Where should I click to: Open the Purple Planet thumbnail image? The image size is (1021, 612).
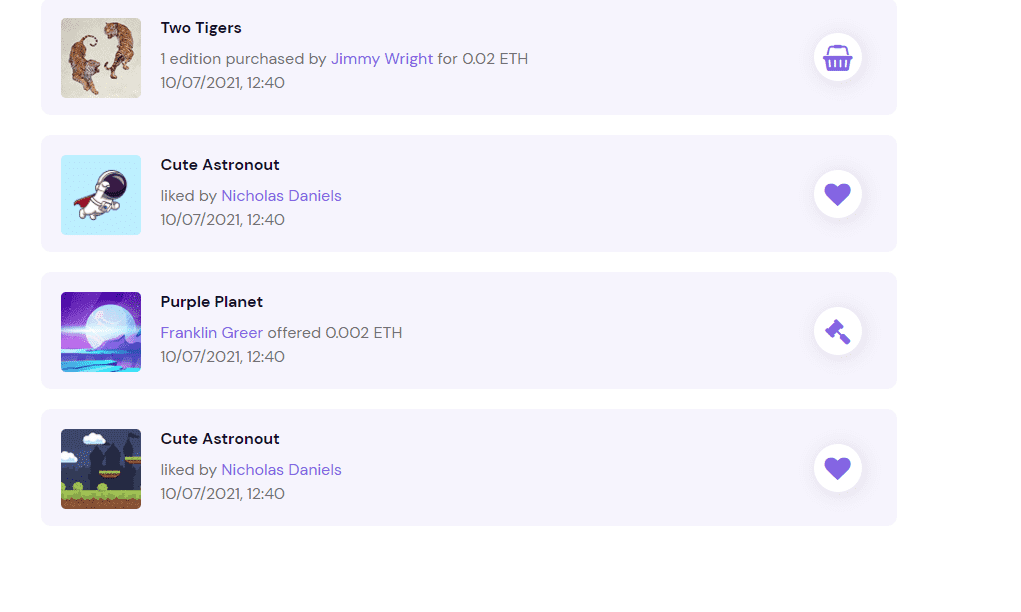(101, 332)
